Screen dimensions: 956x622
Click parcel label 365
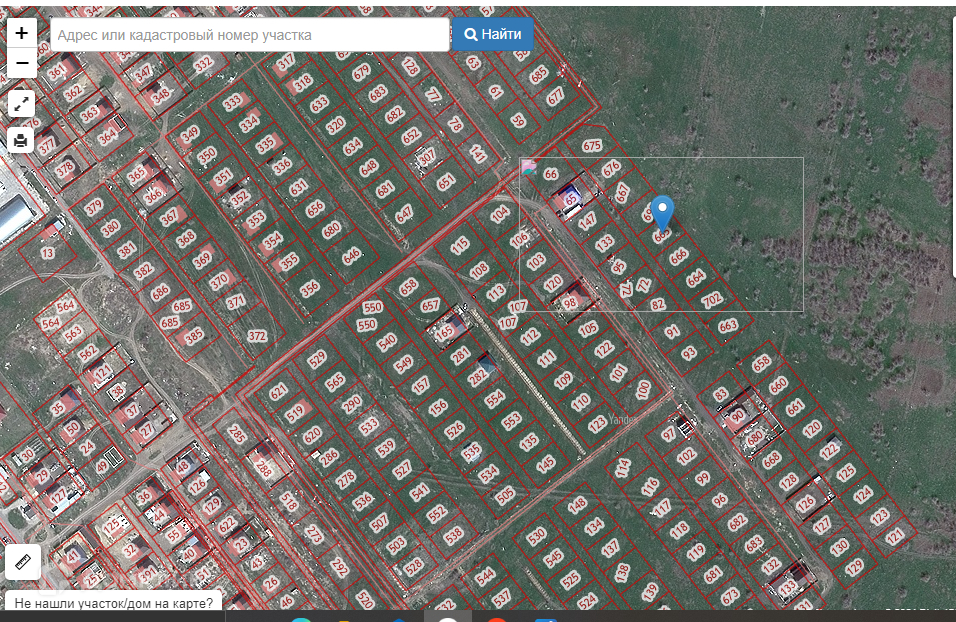point(136,175)
